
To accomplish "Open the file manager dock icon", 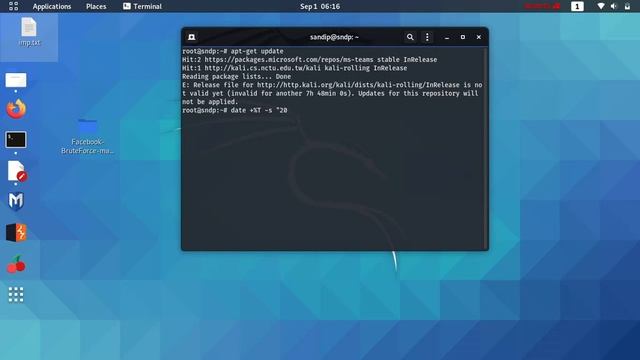I will point(16,80).
